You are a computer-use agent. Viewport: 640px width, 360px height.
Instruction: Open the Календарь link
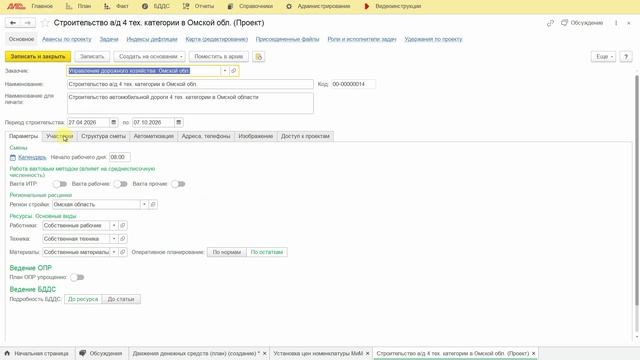point(32,157)
